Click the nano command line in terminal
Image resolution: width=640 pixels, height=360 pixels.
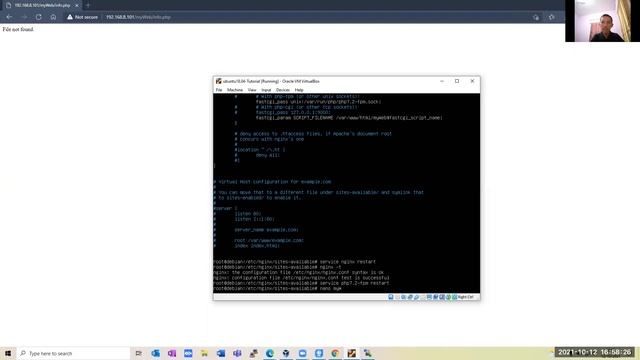(x=277, y=288)
